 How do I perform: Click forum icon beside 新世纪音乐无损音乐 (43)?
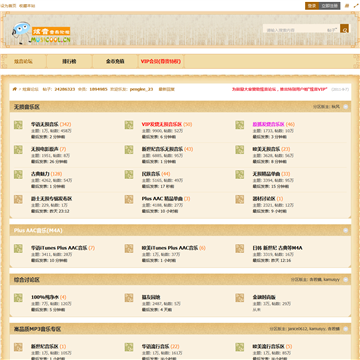tap(129, 150)
